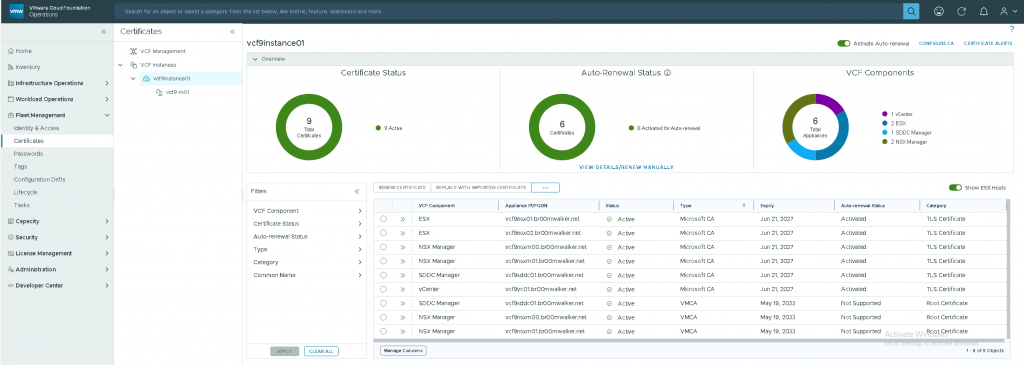Viewport: 1024px width, 365px height.
Task: Collapse VCF Instances tree node
Action: [x=120, y=65]
